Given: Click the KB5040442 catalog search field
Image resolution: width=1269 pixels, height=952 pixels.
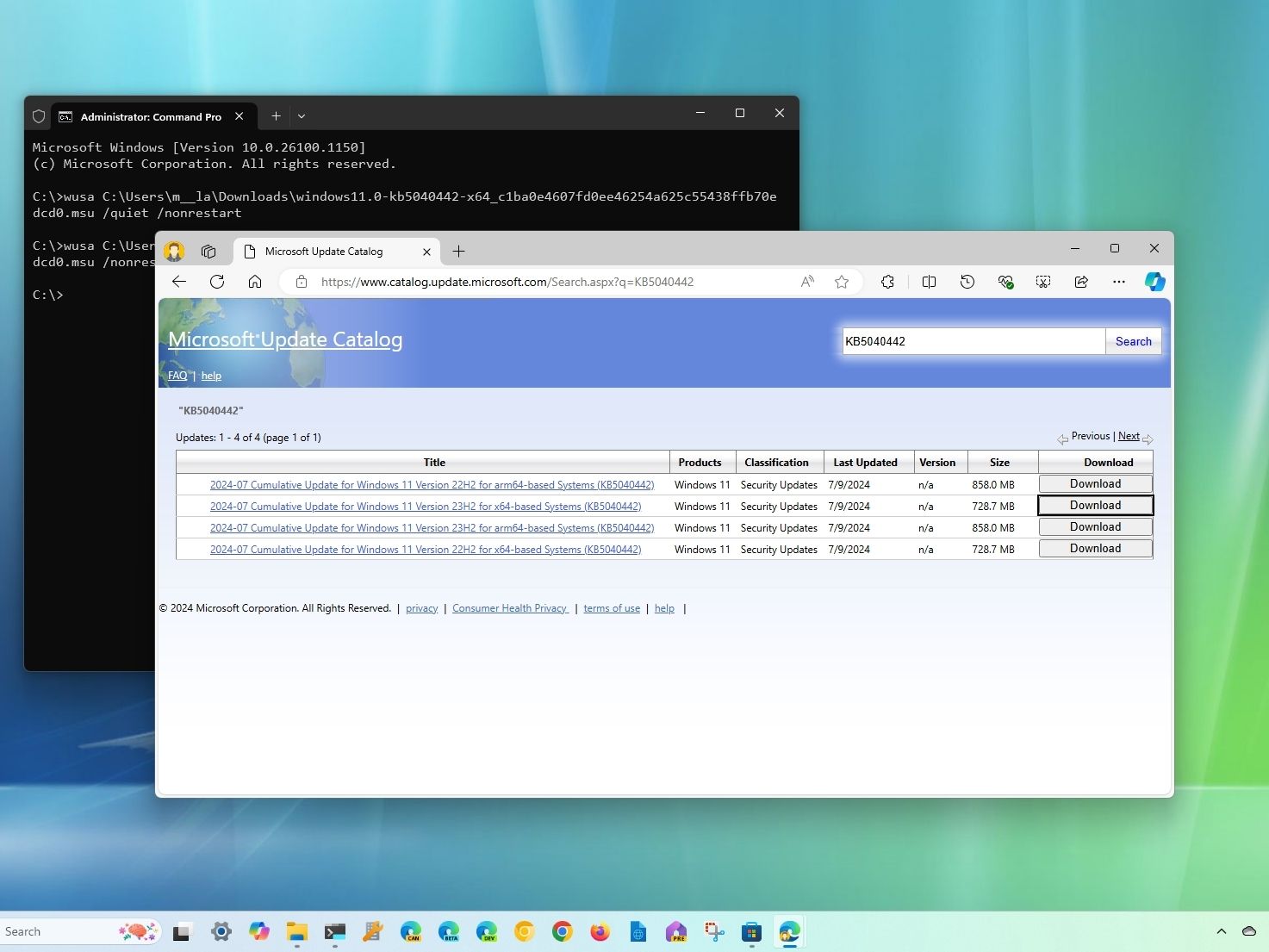Looking at the screenshot, I should click(x=974, y=341).
